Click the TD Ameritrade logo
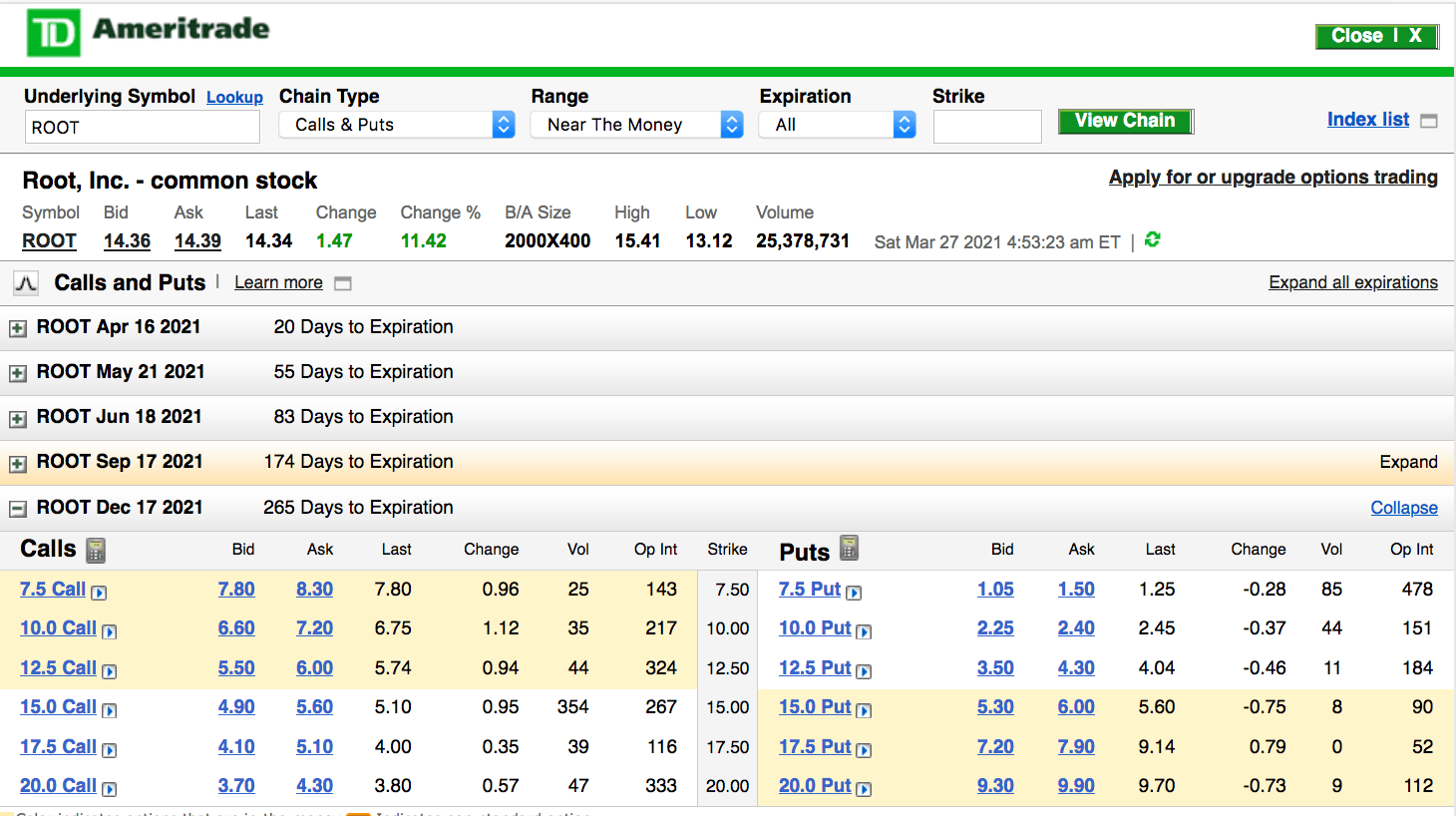This screenshot has height=816, width=1456. point(148,33)
